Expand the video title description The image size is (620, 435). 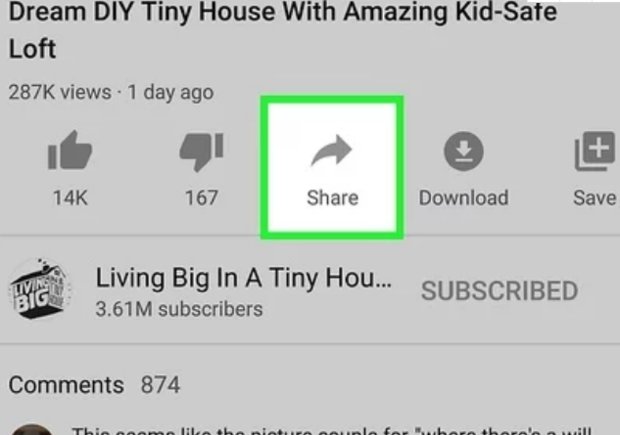[283, 30]
